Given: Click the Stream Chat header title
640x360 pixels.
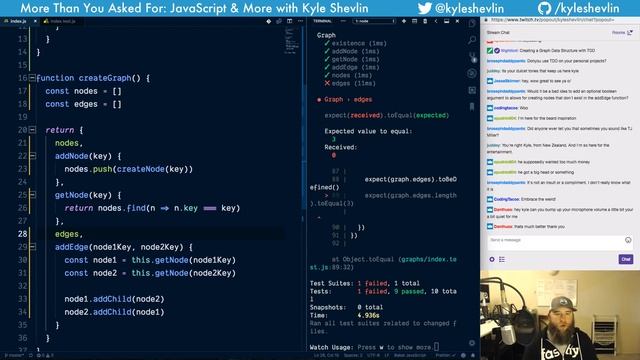Looking at the screenshot, I should (498, 33).
